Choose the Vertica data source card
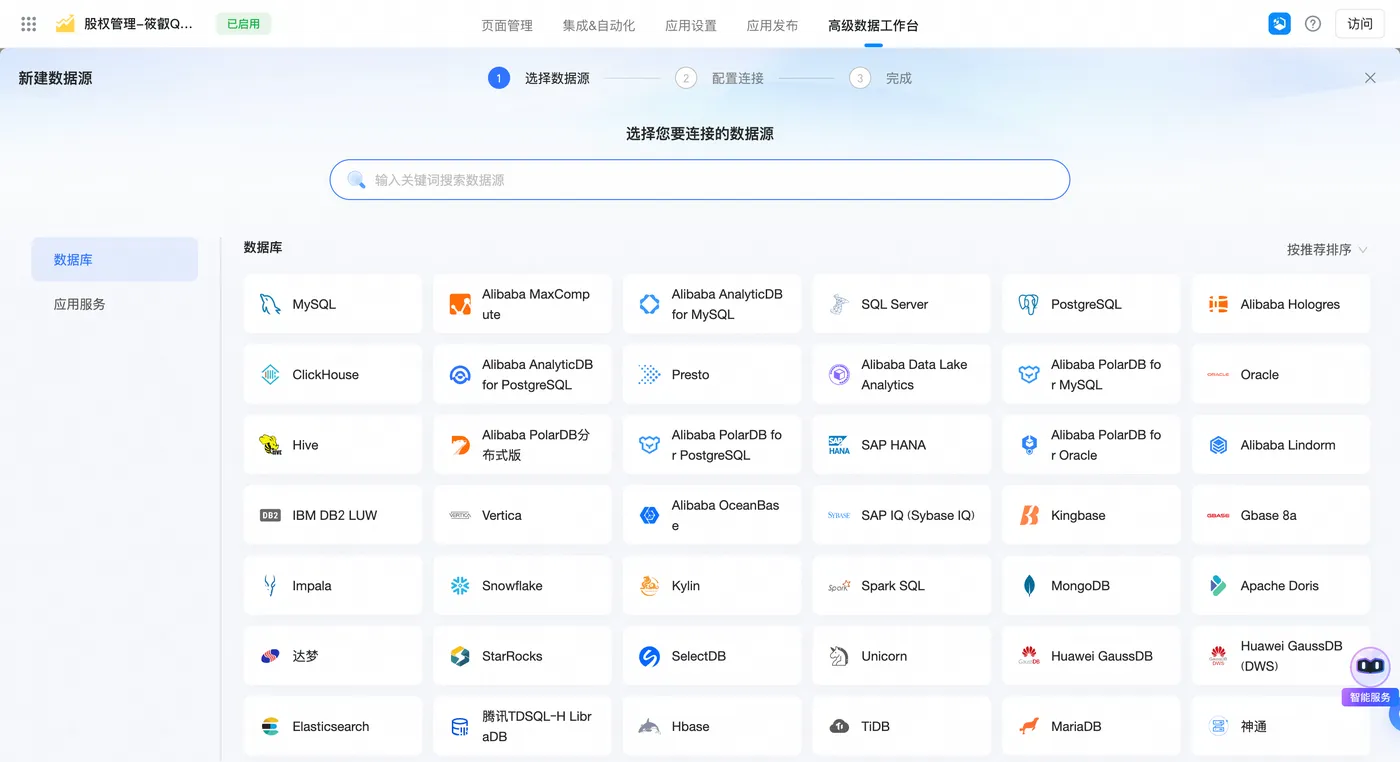The width and height of the screenshot is (1400, 762). pos(522,515)
